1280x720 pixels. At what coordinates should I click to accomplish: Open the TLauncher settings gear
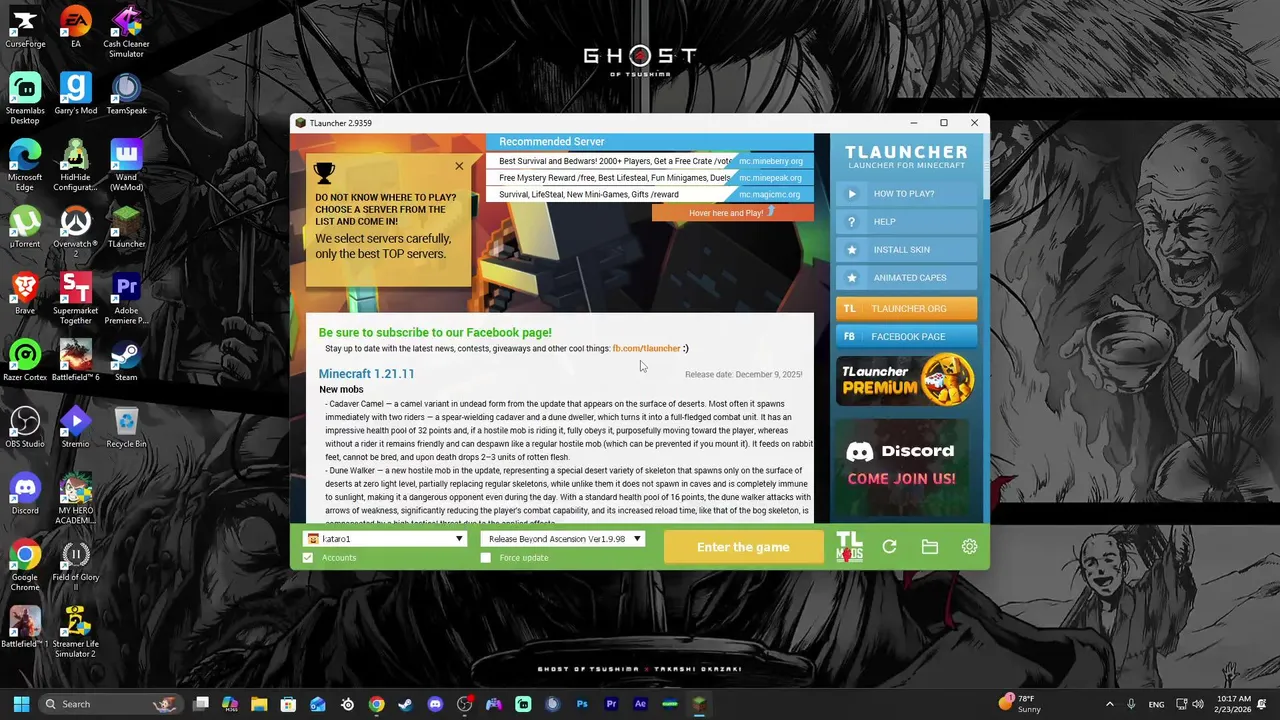(x=969, y=547)
